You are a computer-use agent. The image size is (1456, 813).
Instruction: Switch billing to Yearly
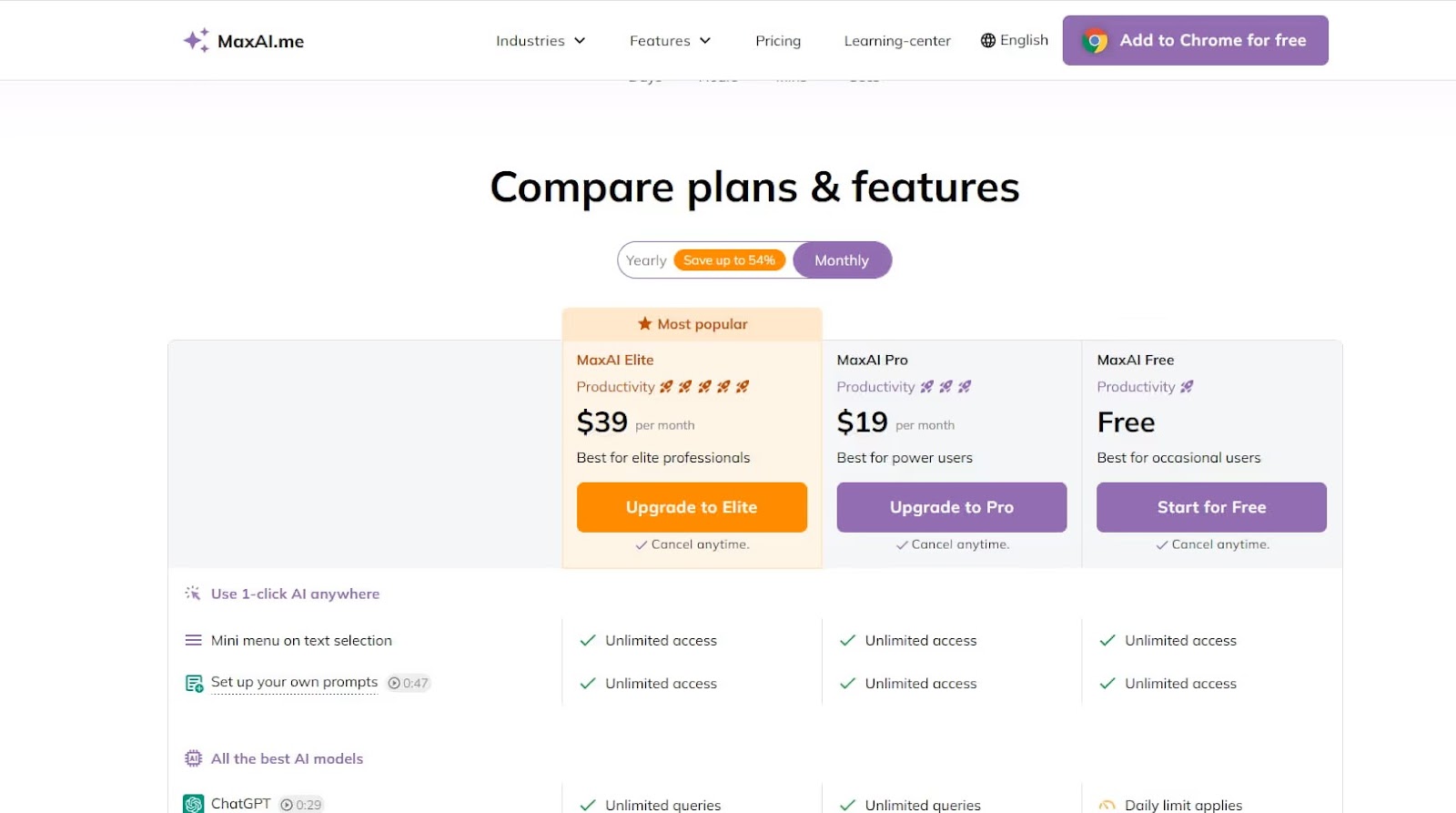646,260
